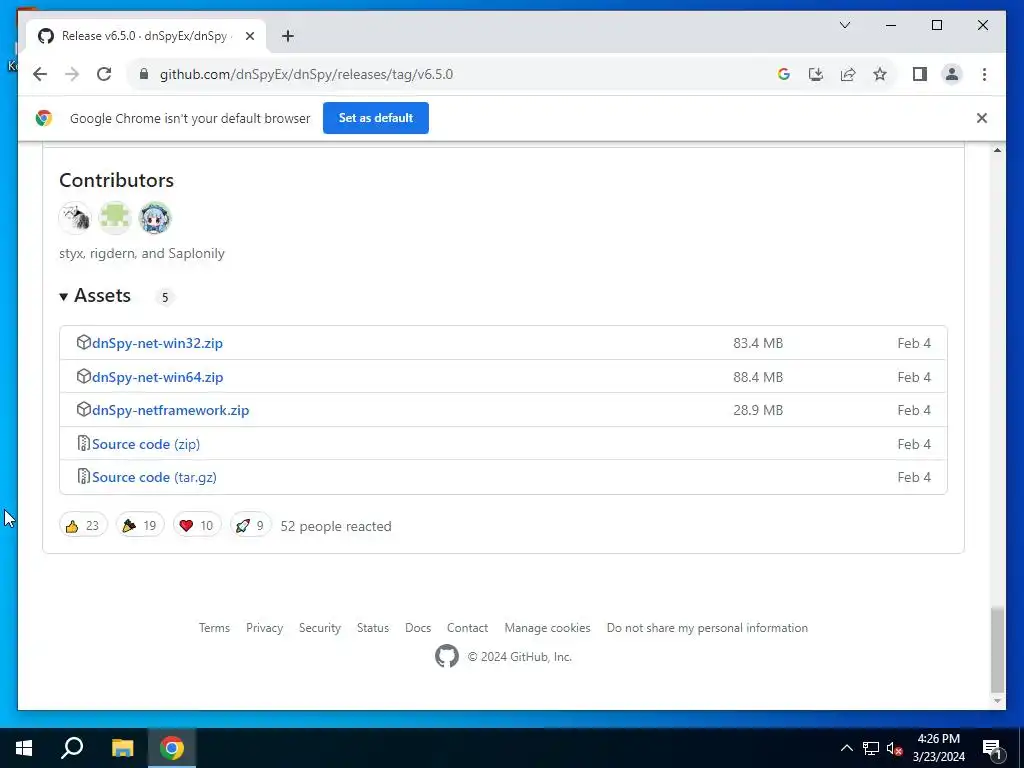Click the address bar URL
This screenshot has width=1024, height=768.
306,74
